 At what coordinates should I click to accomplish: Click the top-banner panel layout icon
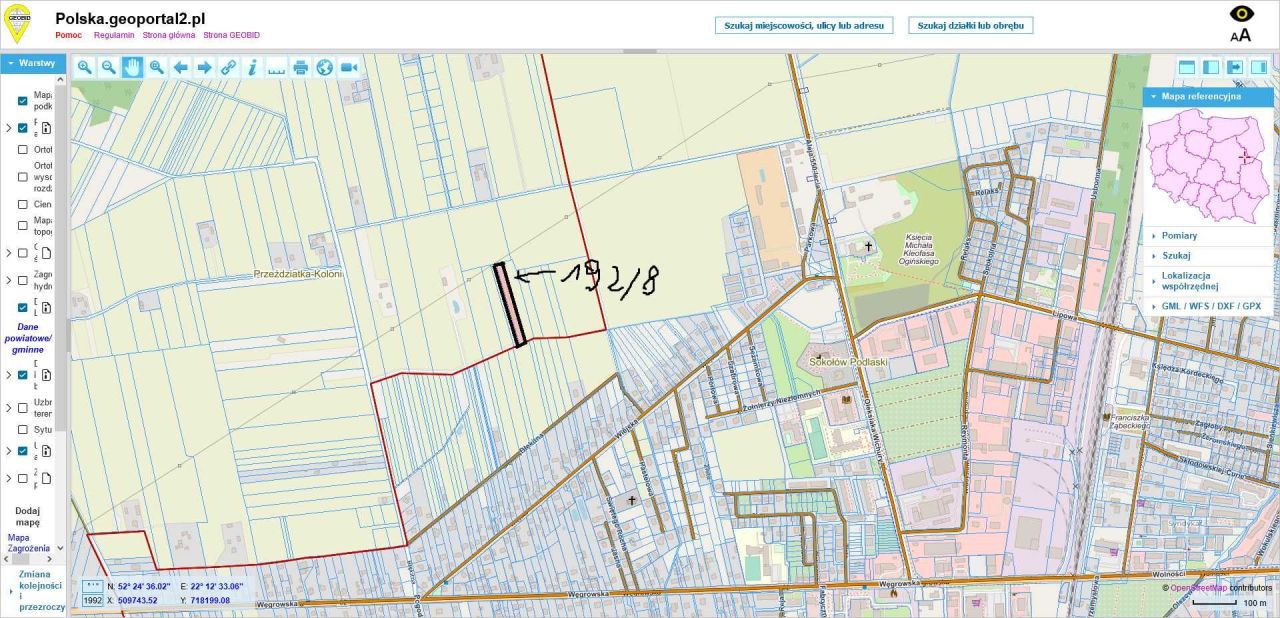coord(1187,67)
